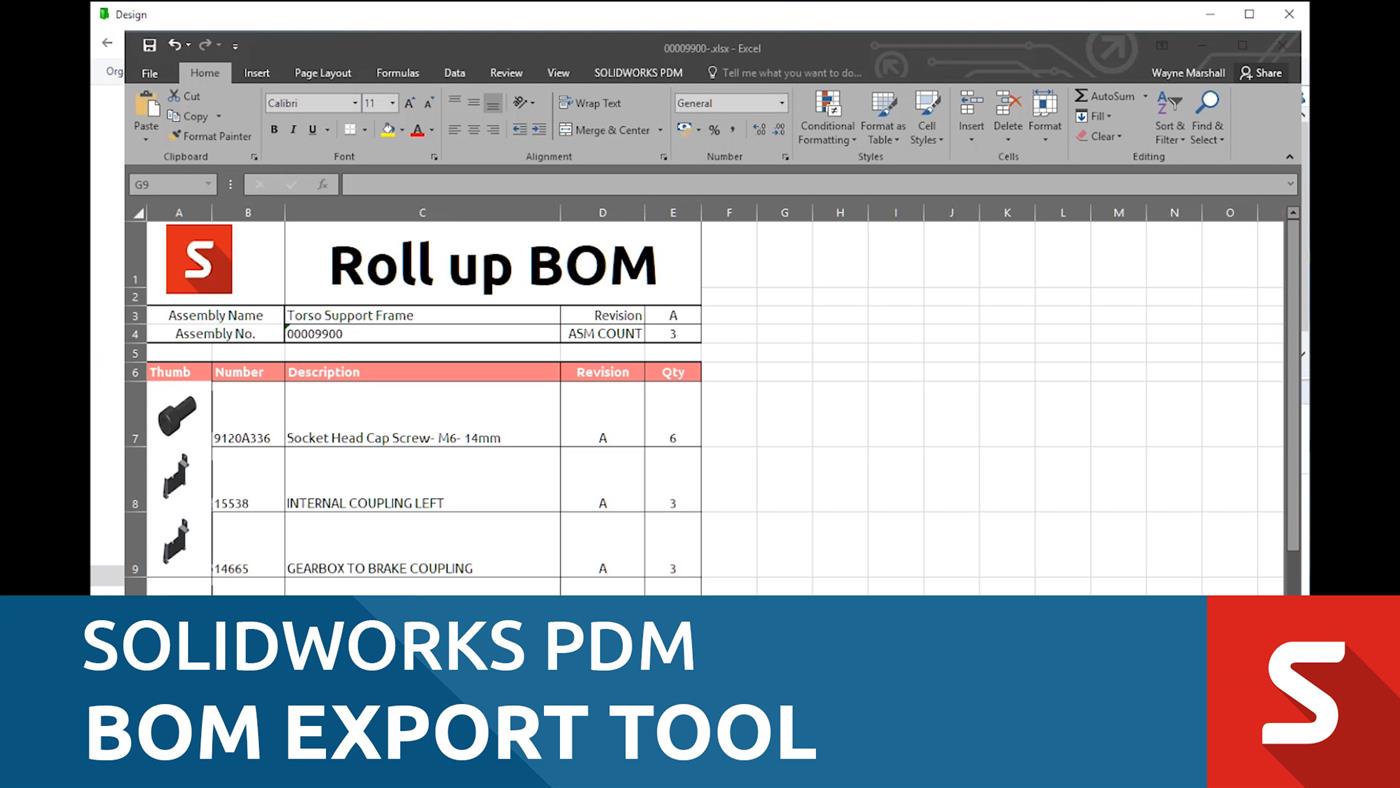Click the Cell Styles icon
The image size is (1400, 788).
tap(927, 117)
